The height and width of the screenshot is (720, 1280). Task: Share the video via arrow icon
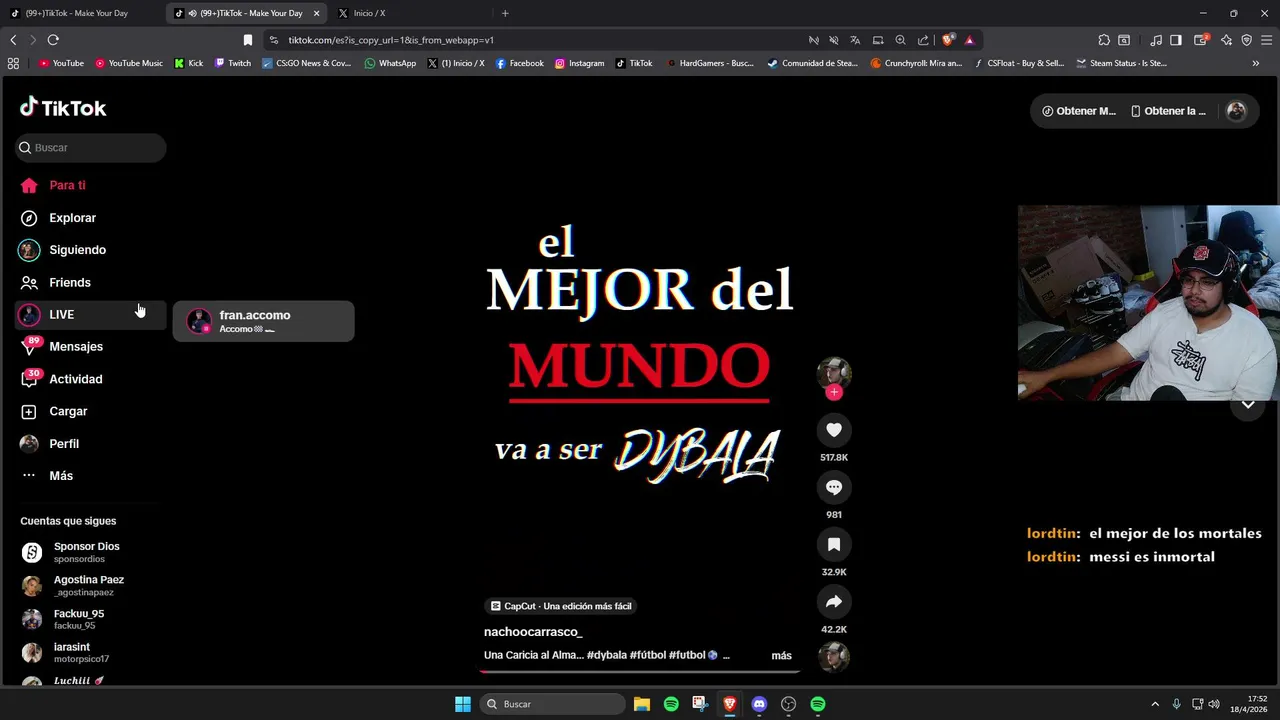tap(834, 601)
